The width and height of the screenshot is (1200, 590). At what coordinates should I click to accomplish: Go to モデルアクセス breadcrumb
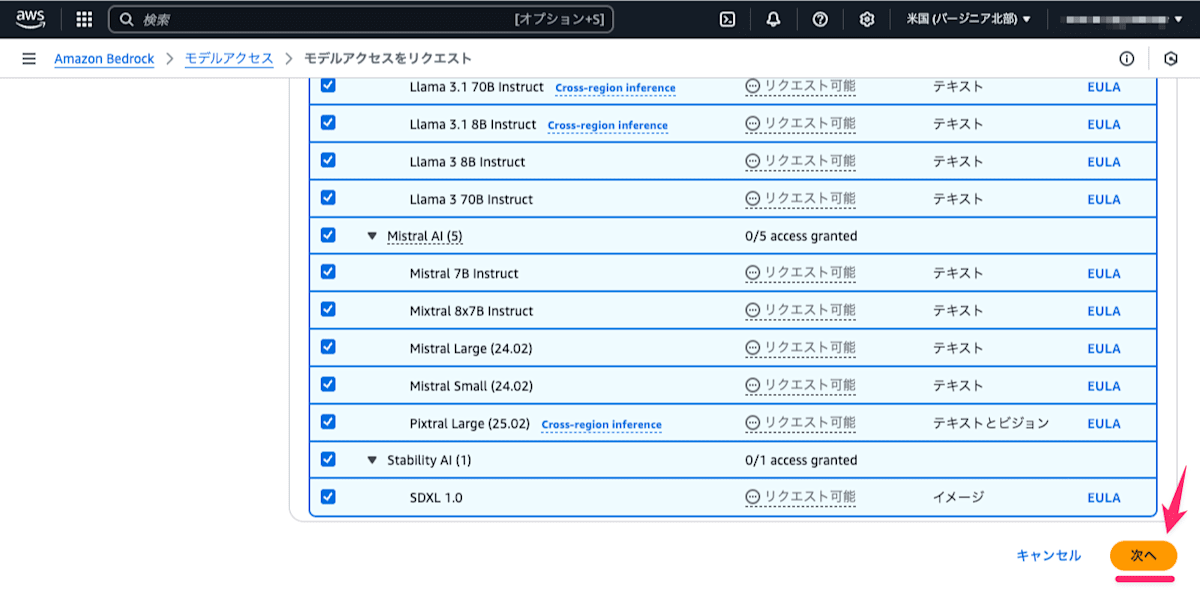[x=229, y=59]
